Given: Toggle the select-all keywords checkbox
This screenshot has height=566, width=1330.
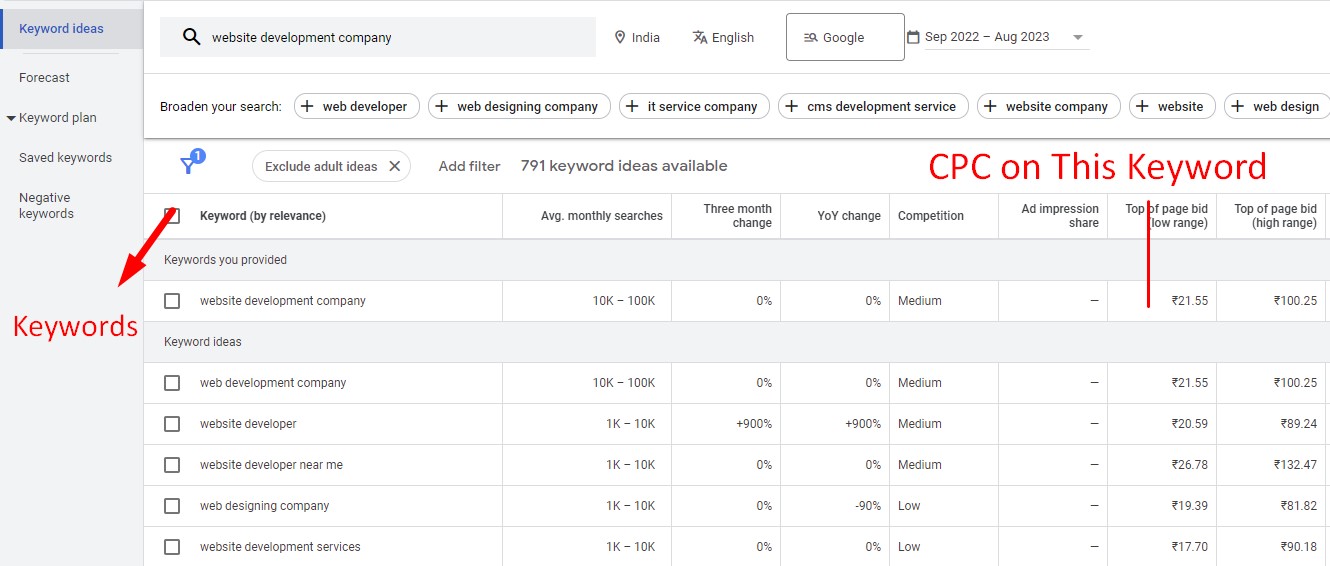Looking at the screenshot, I should (x=172, y=216).
